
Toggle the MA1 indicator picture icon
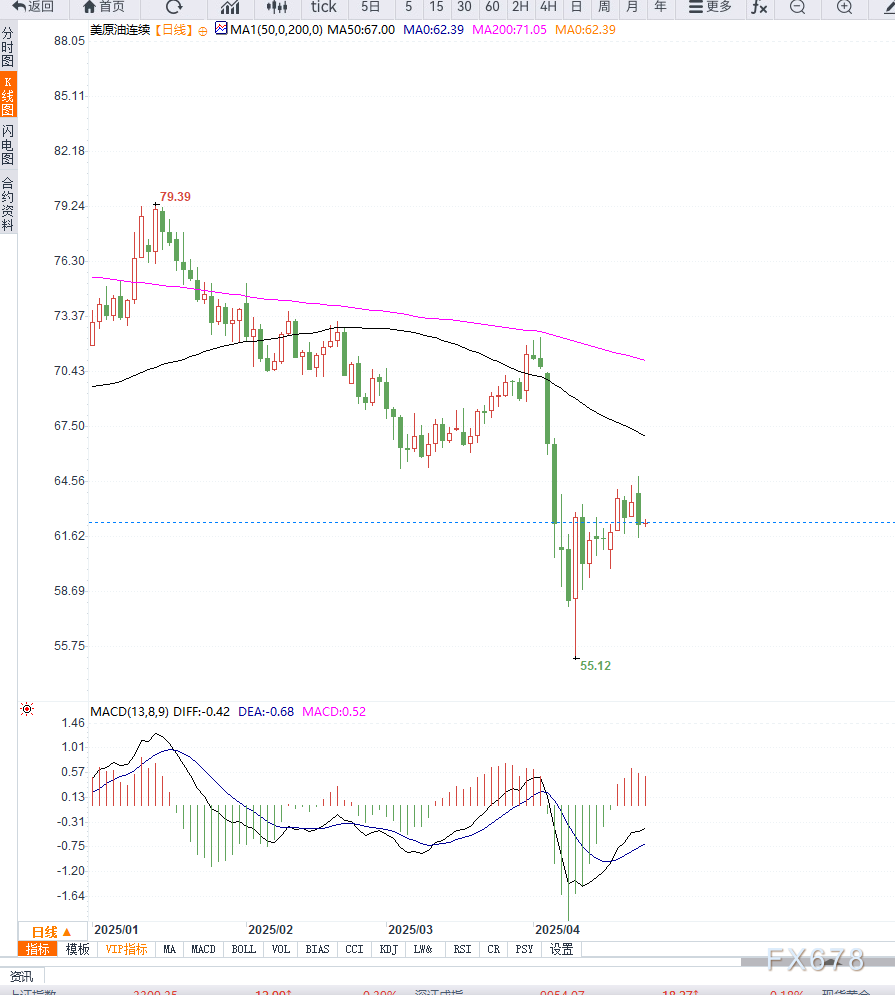click(x=221, y=29)
